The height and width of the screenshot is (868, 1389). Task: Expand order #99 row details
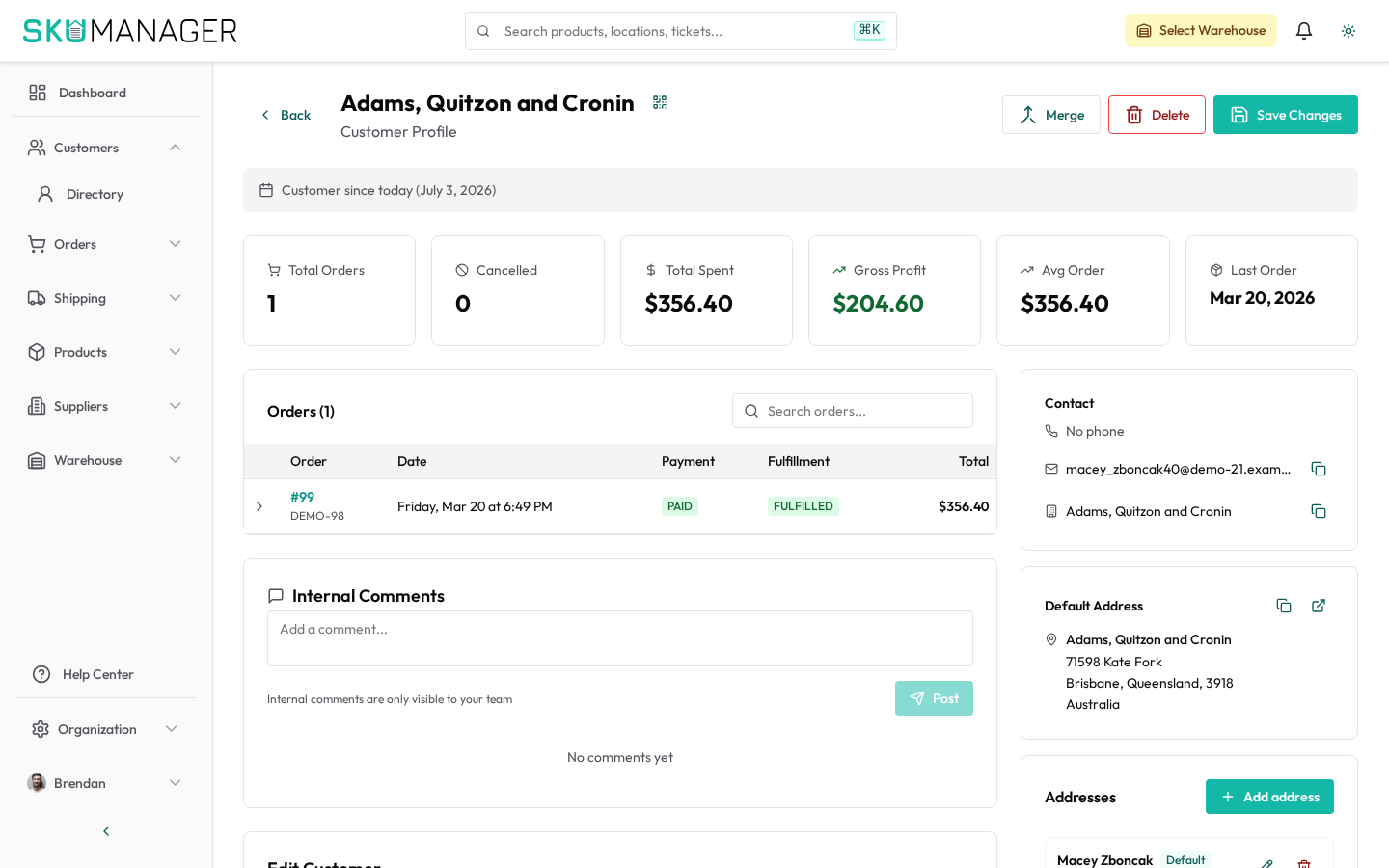tap(259, 506)
